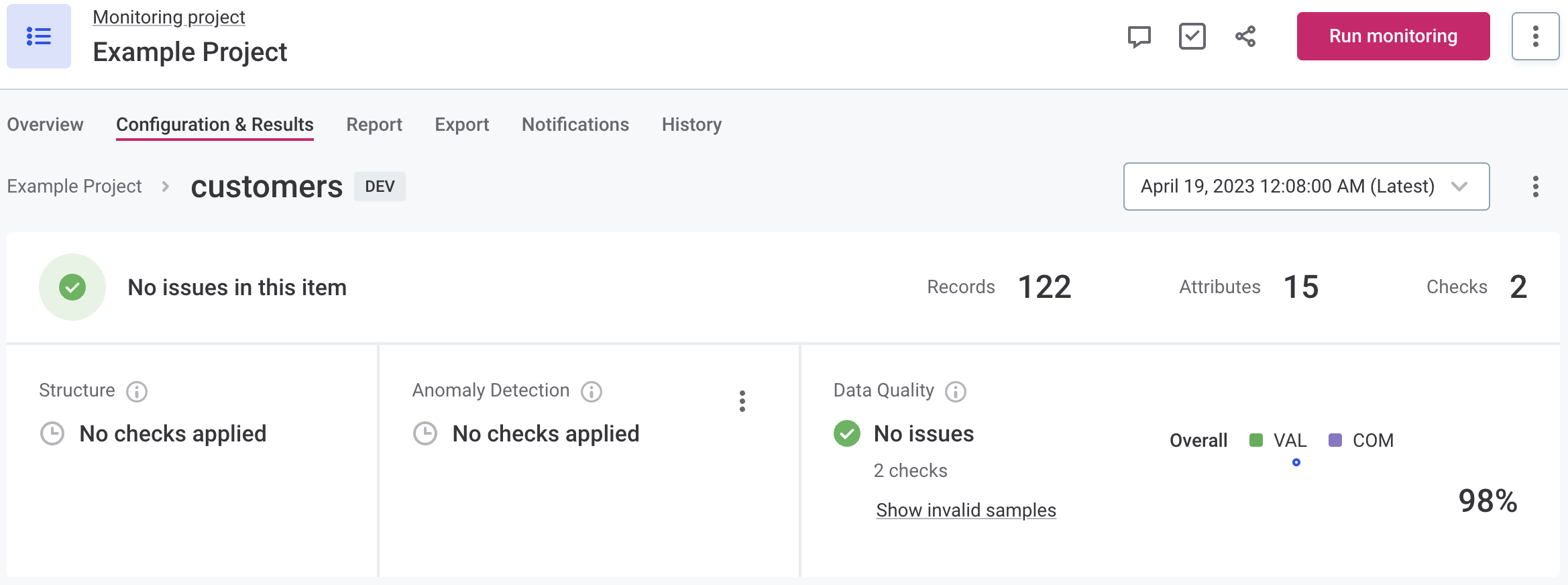Expand the April 19, 2023 run date dropdown

[x=1306, y=187]
